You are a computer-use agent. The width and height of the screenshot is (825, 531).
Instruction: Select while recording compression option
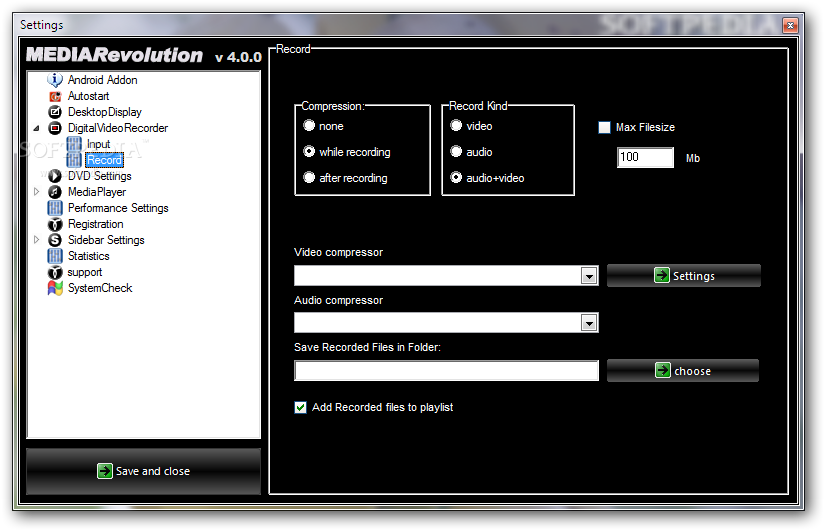click(309, 152)
